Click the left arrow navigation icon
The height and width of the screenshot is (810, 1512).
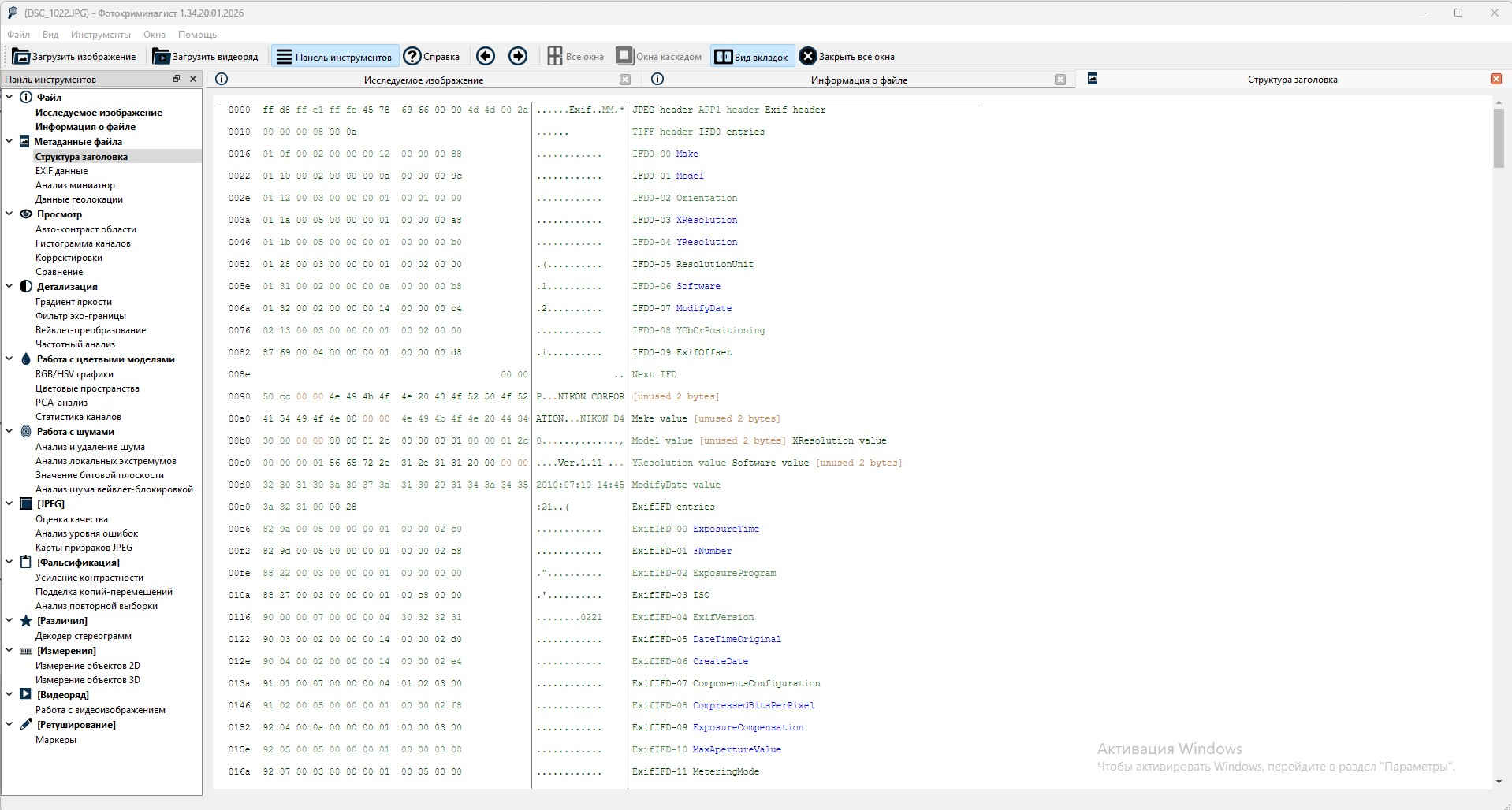(x=486, y=56)
